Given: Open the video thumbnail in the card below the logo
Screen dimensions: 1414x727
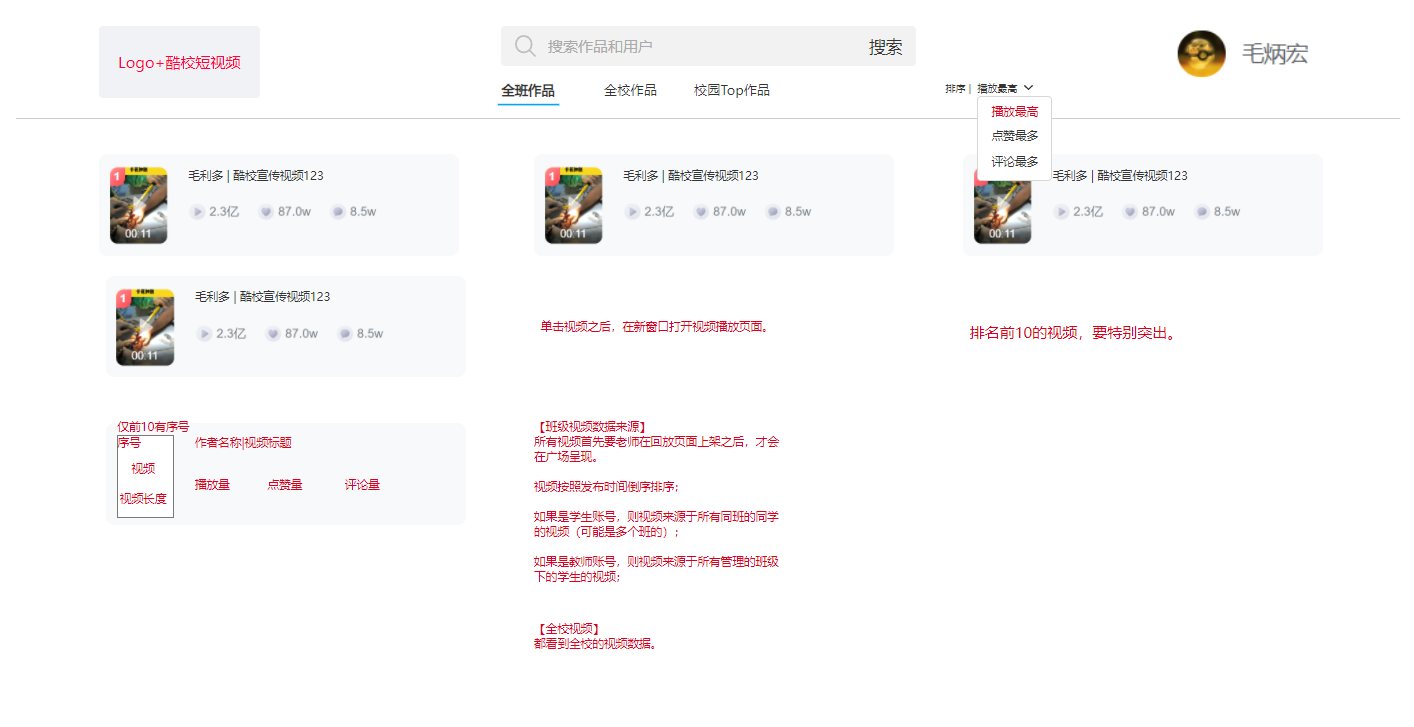Looking at the screenshot, I should pos(138,206).
